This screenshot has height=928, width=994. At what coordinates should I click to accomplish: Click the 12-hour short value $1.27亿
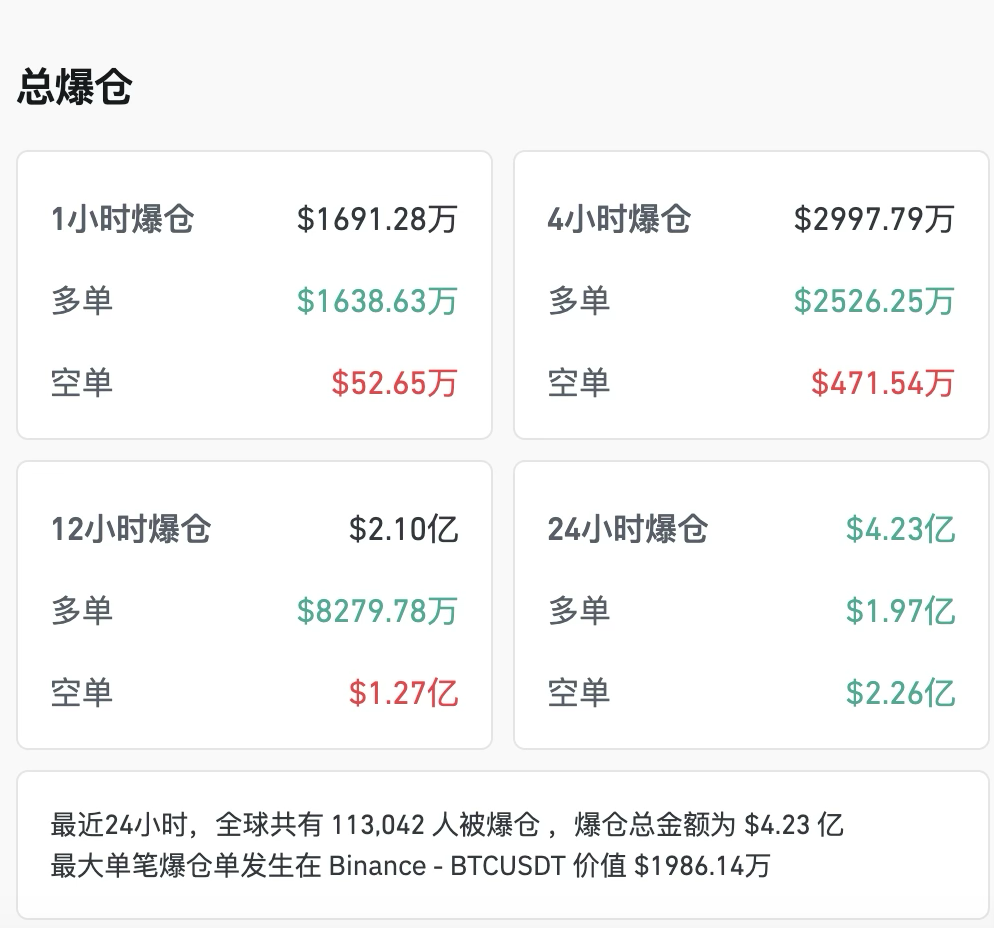click(x=403, y=693)
